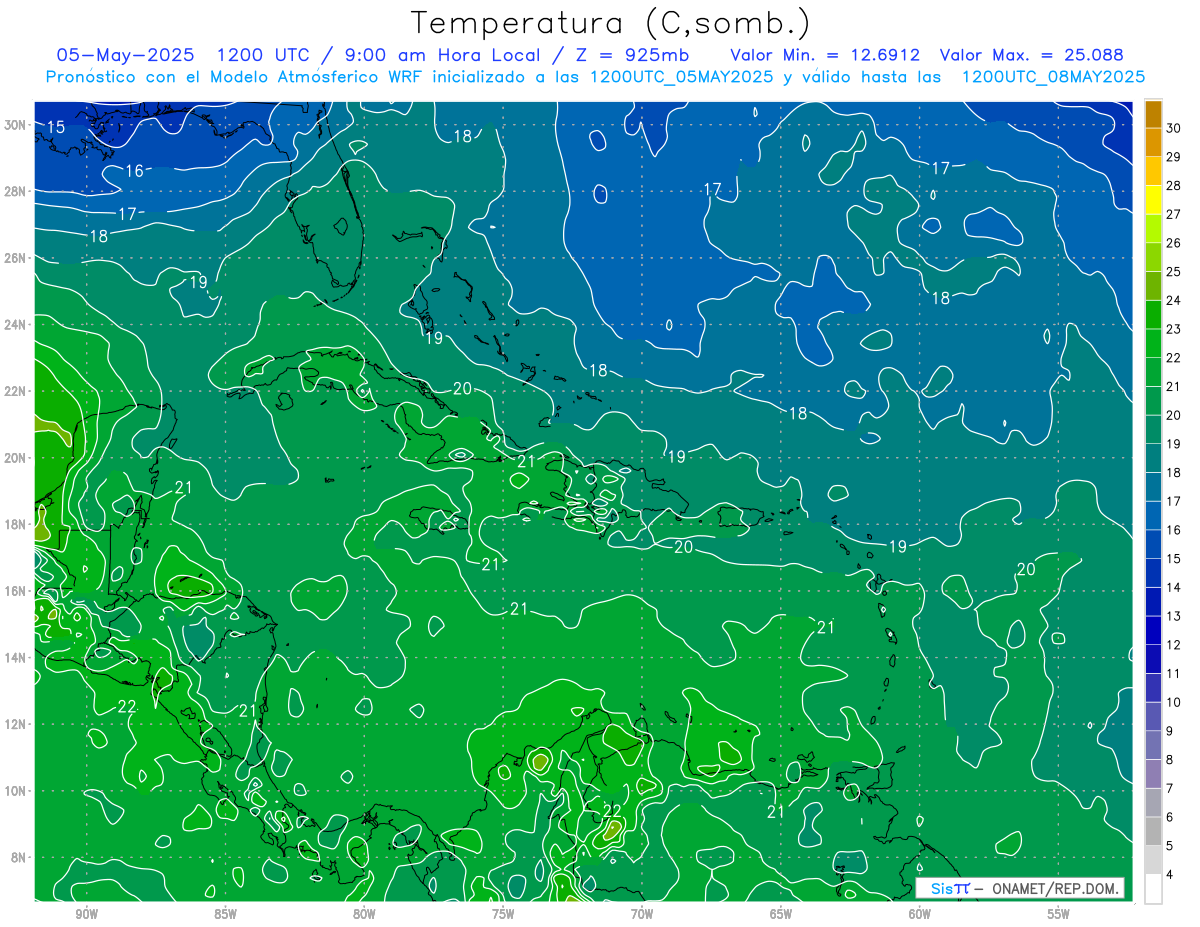Click the '15' contour label on the map
The image size is (1200, 927).
(x=56, y=127)
